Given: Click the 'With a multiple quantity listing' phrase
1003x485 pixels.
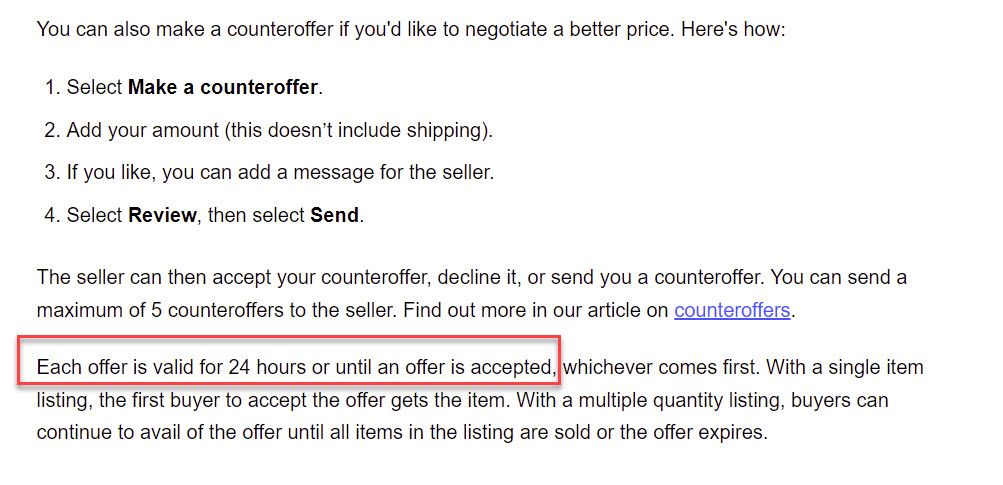Looking at the screenshot, I should pyautogui.click(x=651, y=401).
